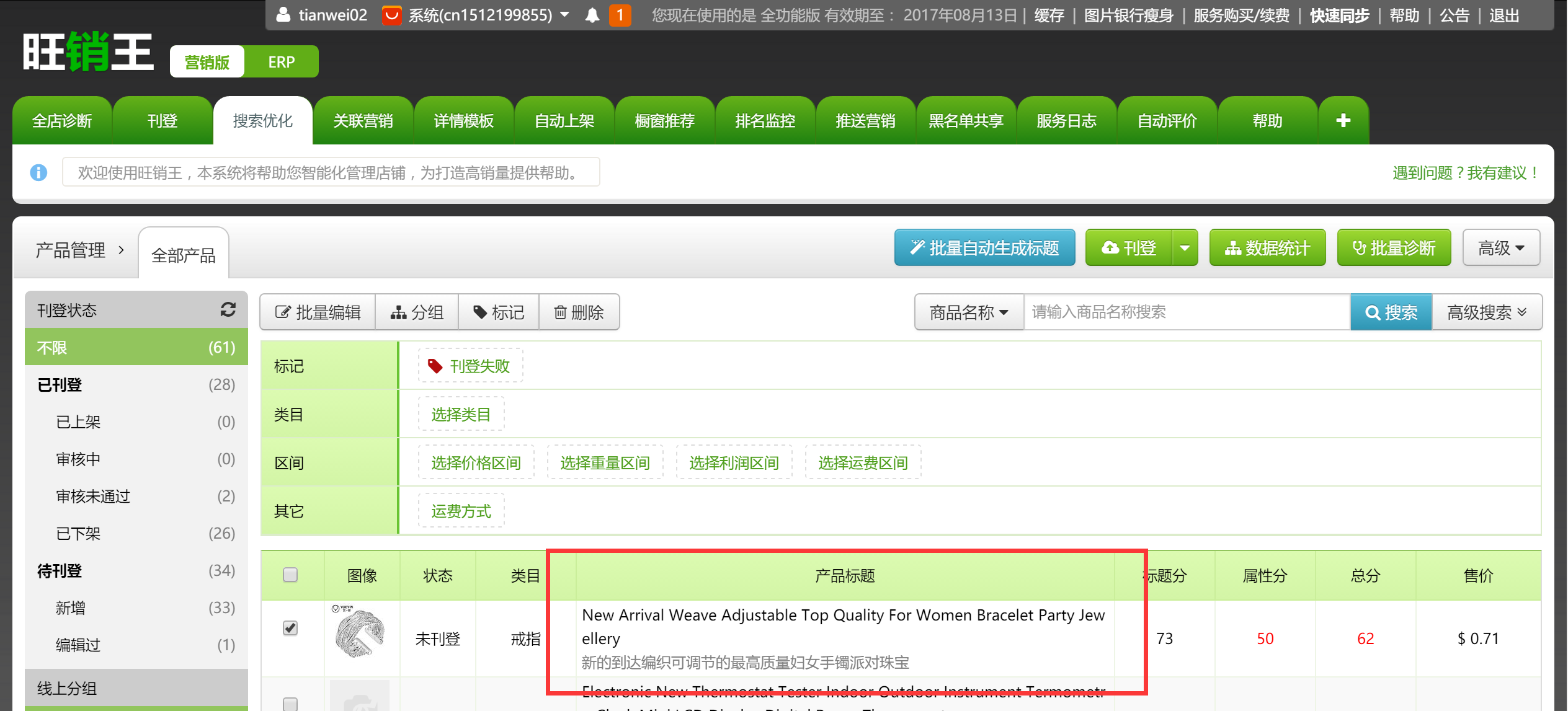The height and width of the screenshot is (711, 1568).
Task: Tick the select-all checkbox in the table header
Action: (290, 575)
